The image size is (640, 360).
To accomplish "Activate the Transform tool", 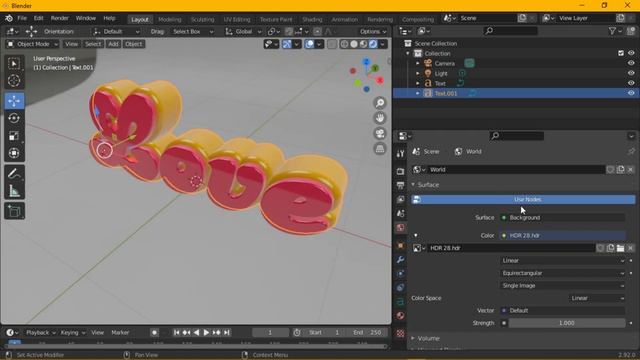I will coord(14,153).
